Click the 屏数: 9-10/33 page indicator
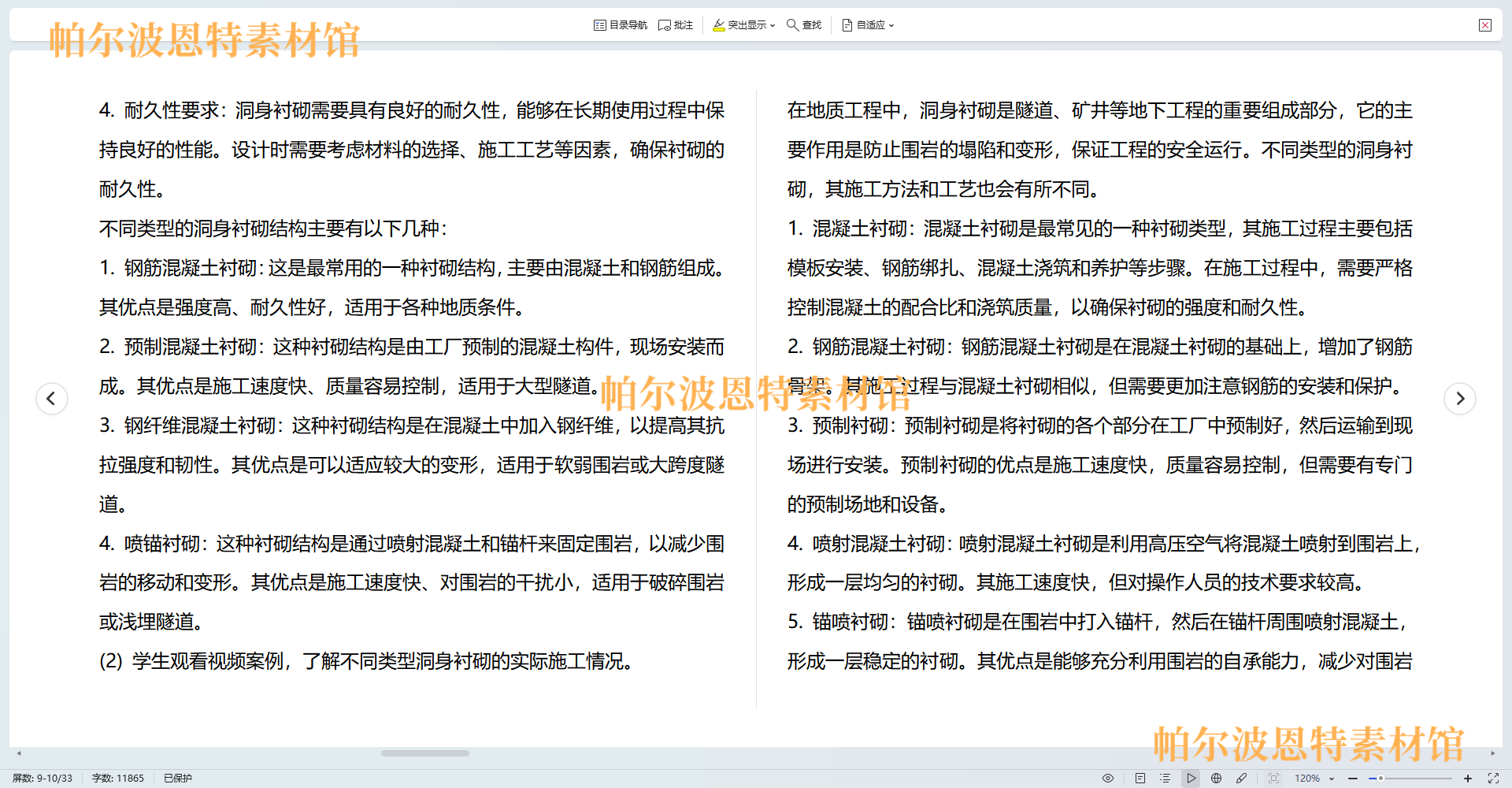 click(x=43, y=778)
